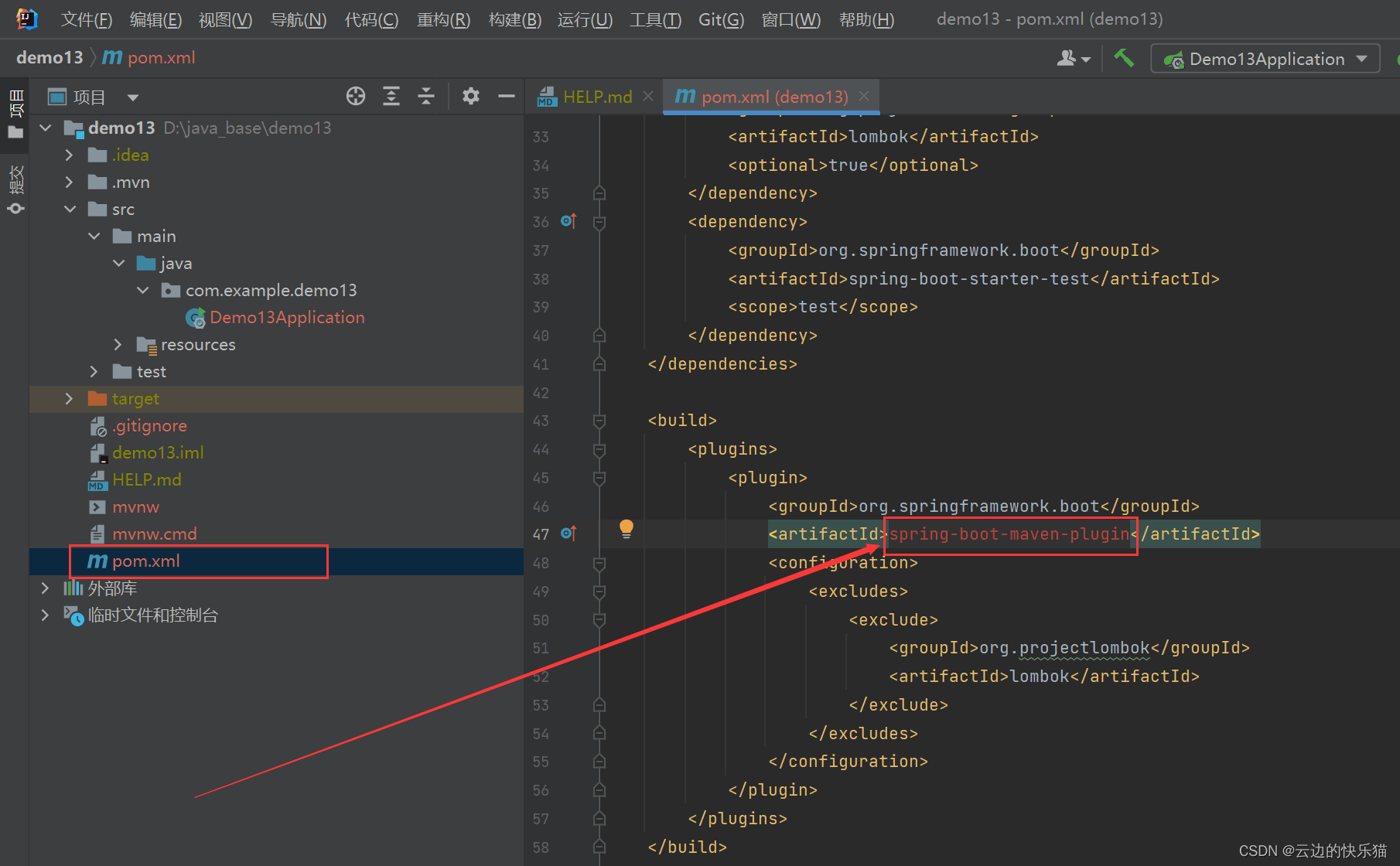Open the user account icon dropdown
The width and height of the screenshot is (1400, 866).
coord(1074,58)
